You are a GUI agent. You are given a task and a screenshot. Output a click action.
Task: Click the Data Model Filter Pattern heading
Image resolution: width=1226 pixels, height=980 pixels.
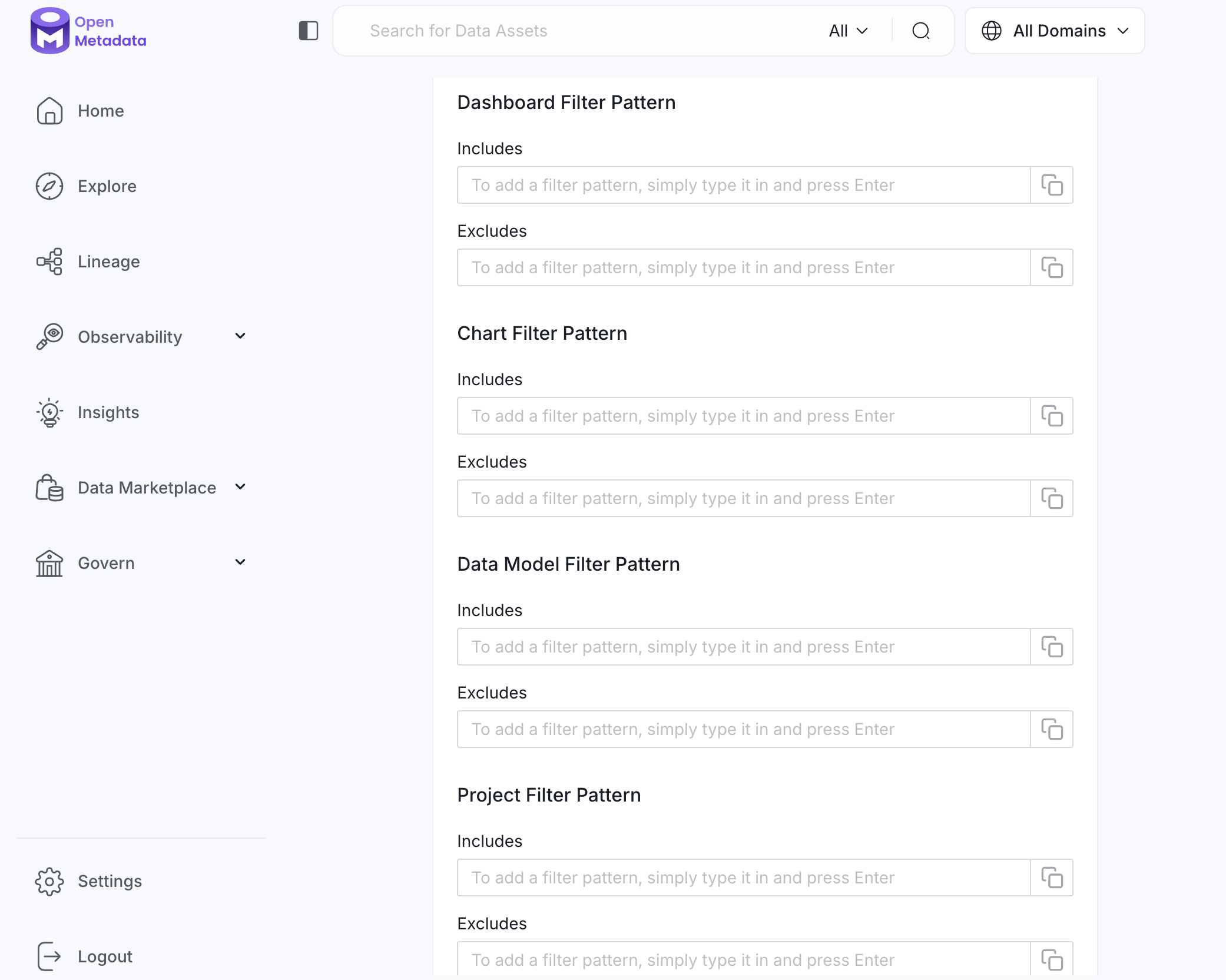coord(569,564)
